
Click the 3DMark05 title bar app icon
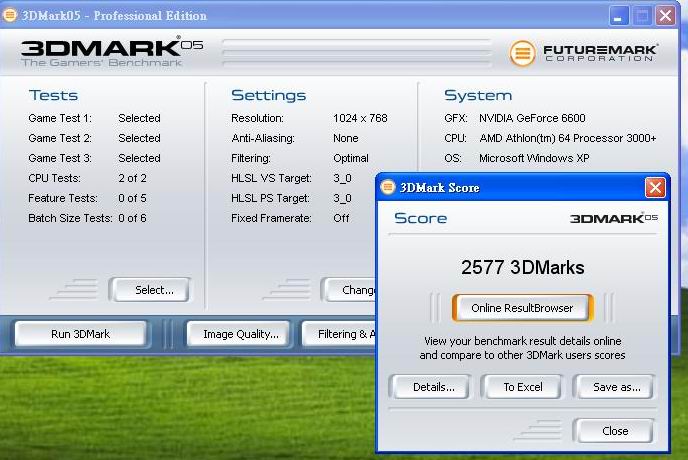tap(10, 15)
